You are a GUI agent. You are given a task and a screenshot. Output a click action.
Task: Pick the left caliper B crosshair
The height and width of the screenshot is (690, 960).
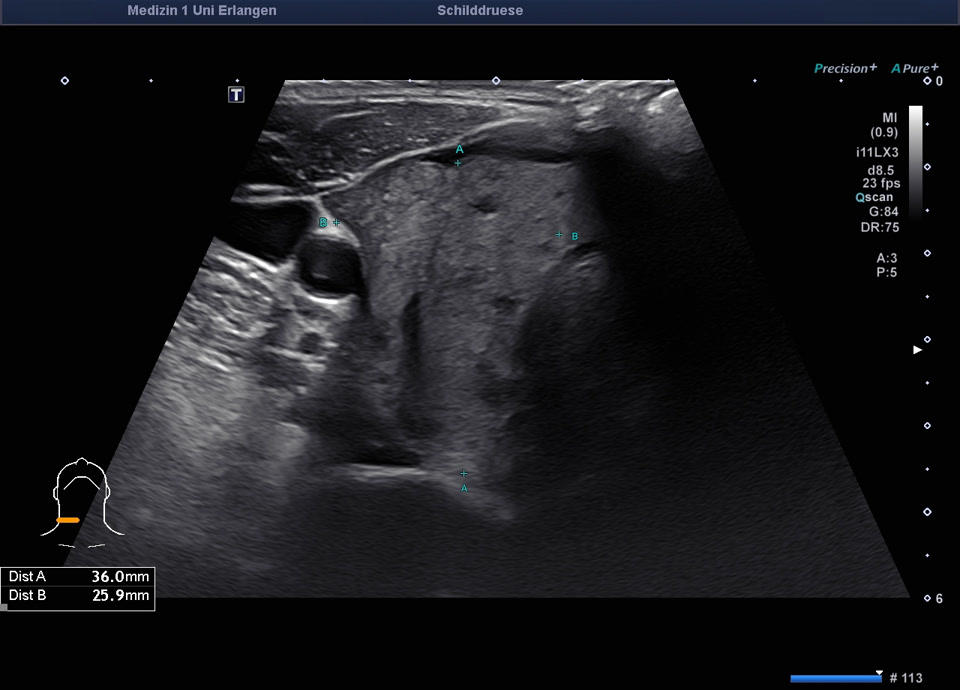(x=336, y=222)
